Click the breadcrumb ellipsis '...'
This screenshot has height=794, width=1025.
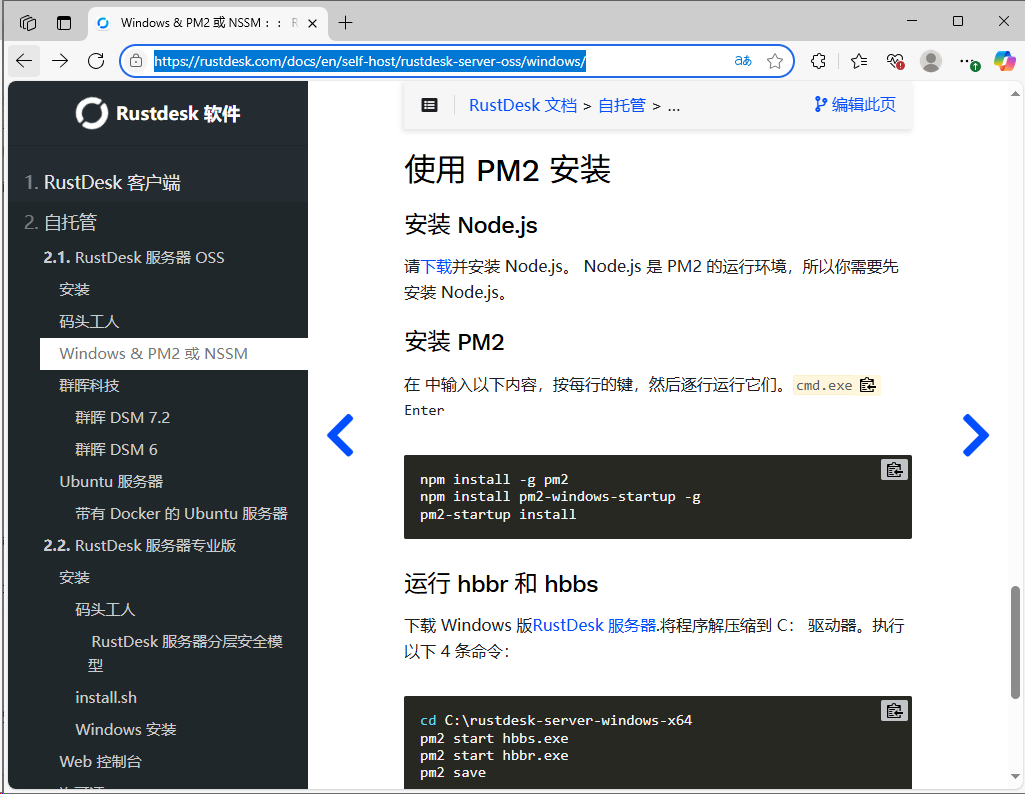point(674,107)
